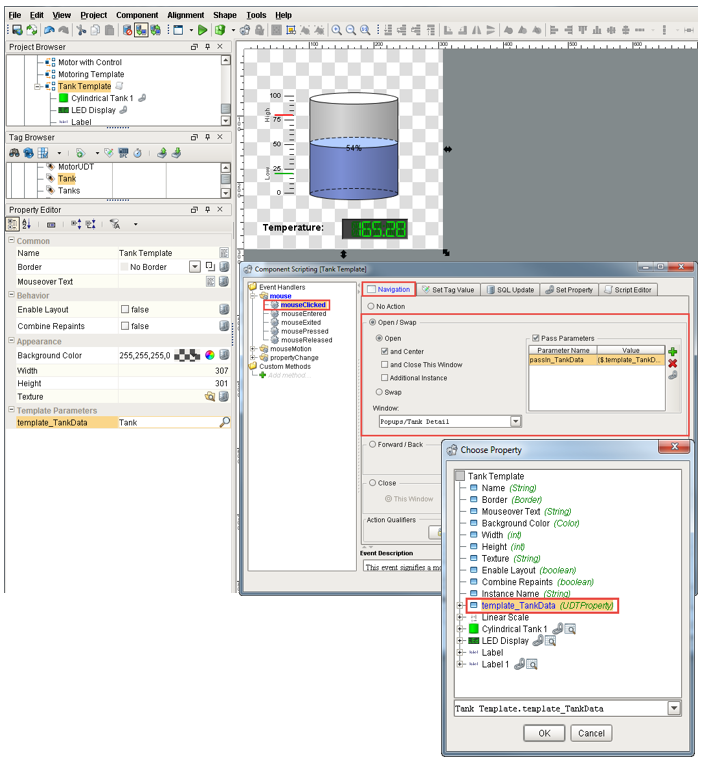Click the Cylindrical Tank green swatch in Project Browser
This screenshot has height=766, width=701.
[63, 98]
